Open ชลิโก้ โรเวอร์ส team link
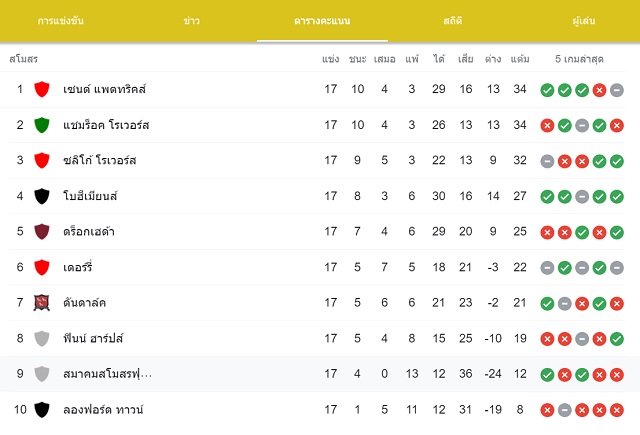640x435 pixels. 100,160
